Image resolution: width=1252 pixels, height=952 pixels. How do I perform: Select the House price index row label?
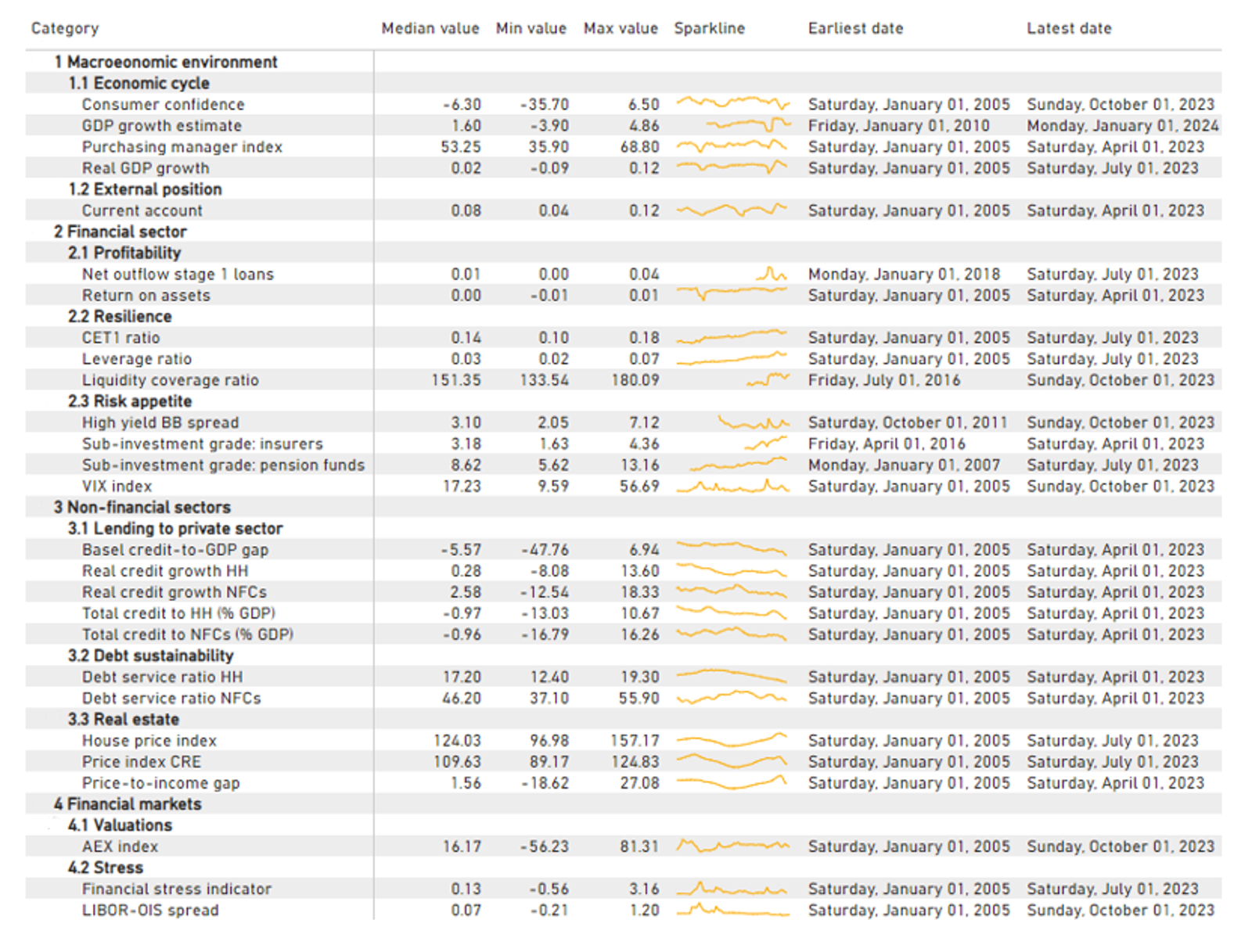(149, 741)
